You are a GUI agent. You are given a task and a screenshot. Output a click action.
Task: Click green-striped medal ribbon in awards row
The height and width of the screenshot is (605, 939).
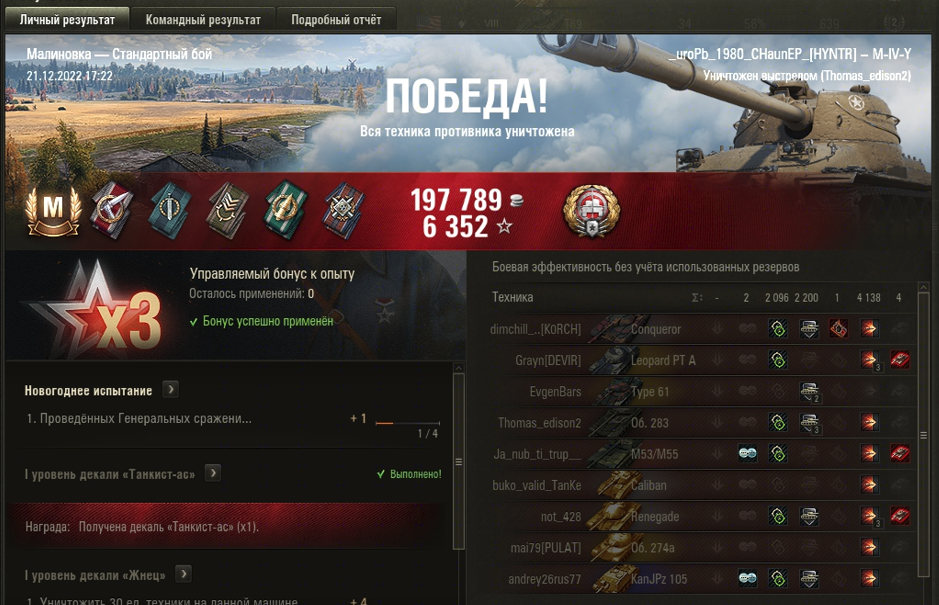(286, 210)
